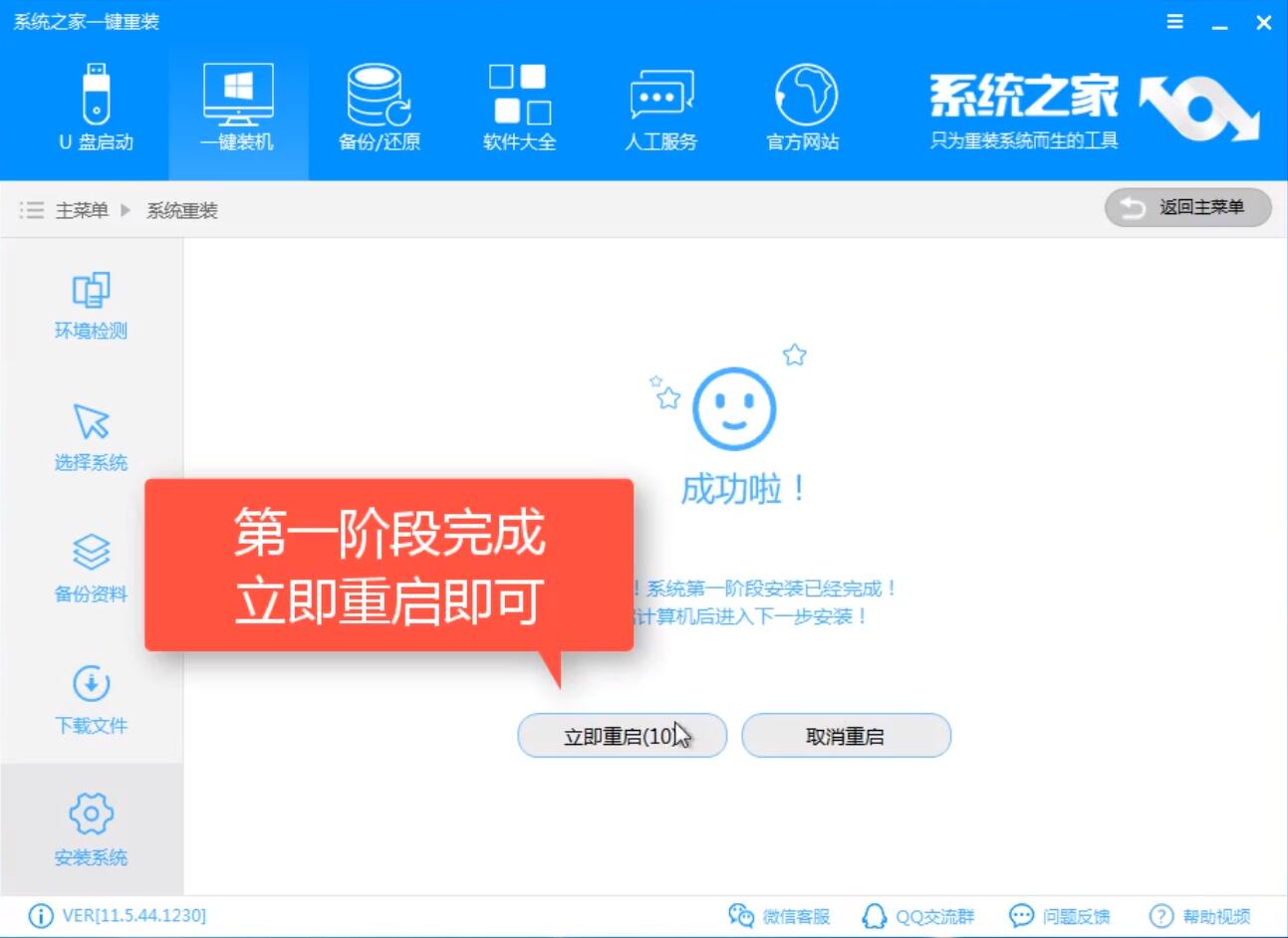Open 人工服务 customer service

(x=661, y=105)
